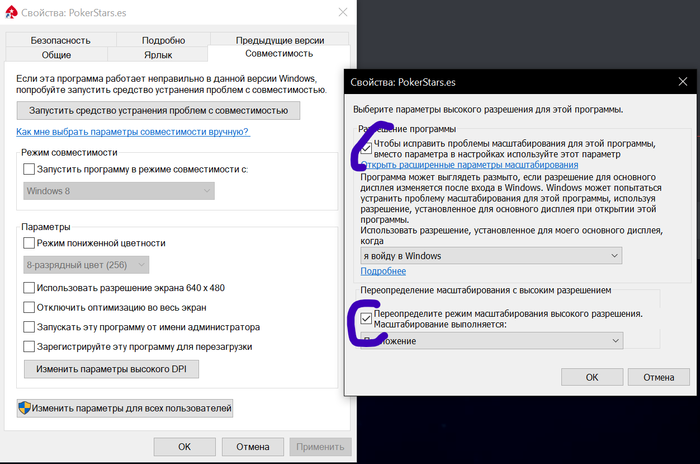Click the shield icon on Изменить параметры для всех пользователей
This screenshot has height=464, width=700.
[x=24, y=408]
